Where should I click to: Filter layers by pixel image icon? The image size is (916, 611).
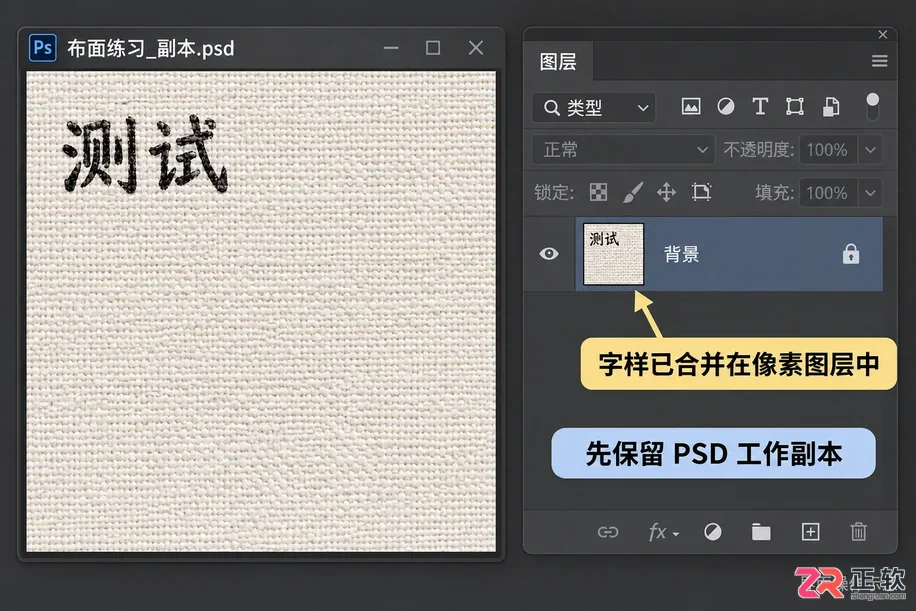(x=691, y=107)
